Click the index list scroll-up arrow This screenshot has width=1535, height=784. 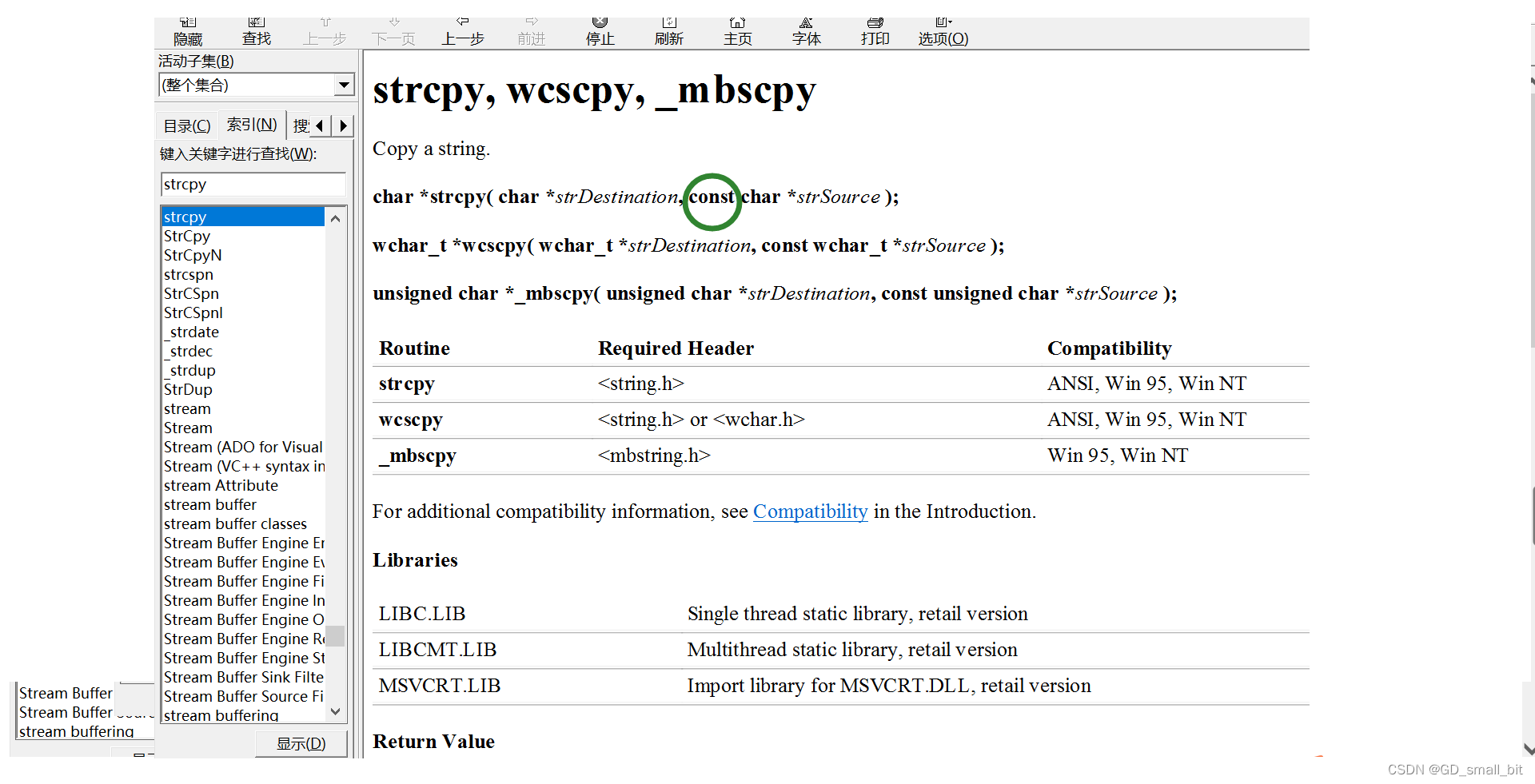click(x=336, y=218)
